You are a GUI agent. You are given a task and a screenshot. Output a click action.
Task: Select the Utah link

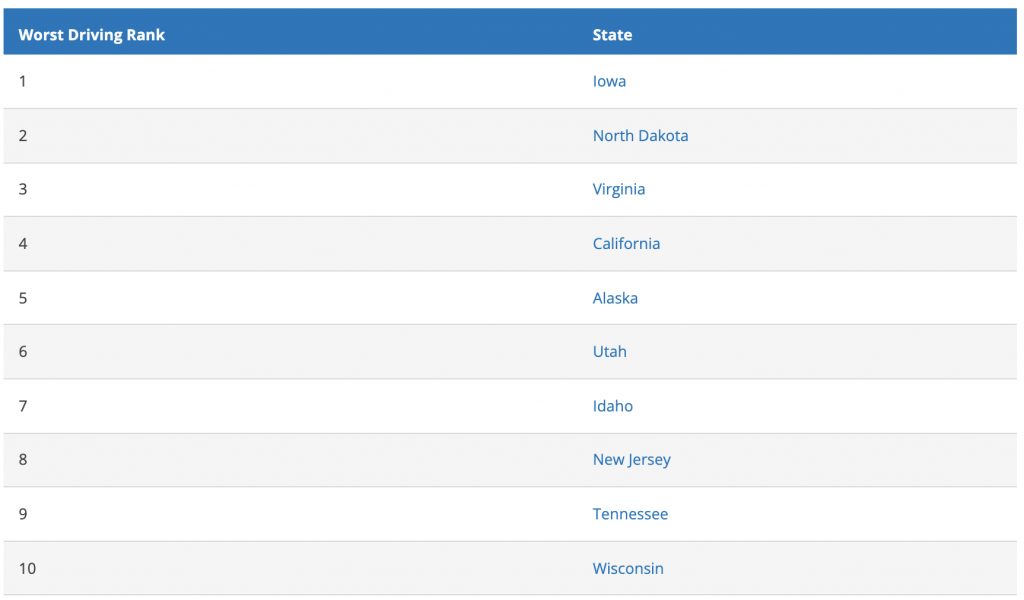pyautogui.click(x=609, y=351)
